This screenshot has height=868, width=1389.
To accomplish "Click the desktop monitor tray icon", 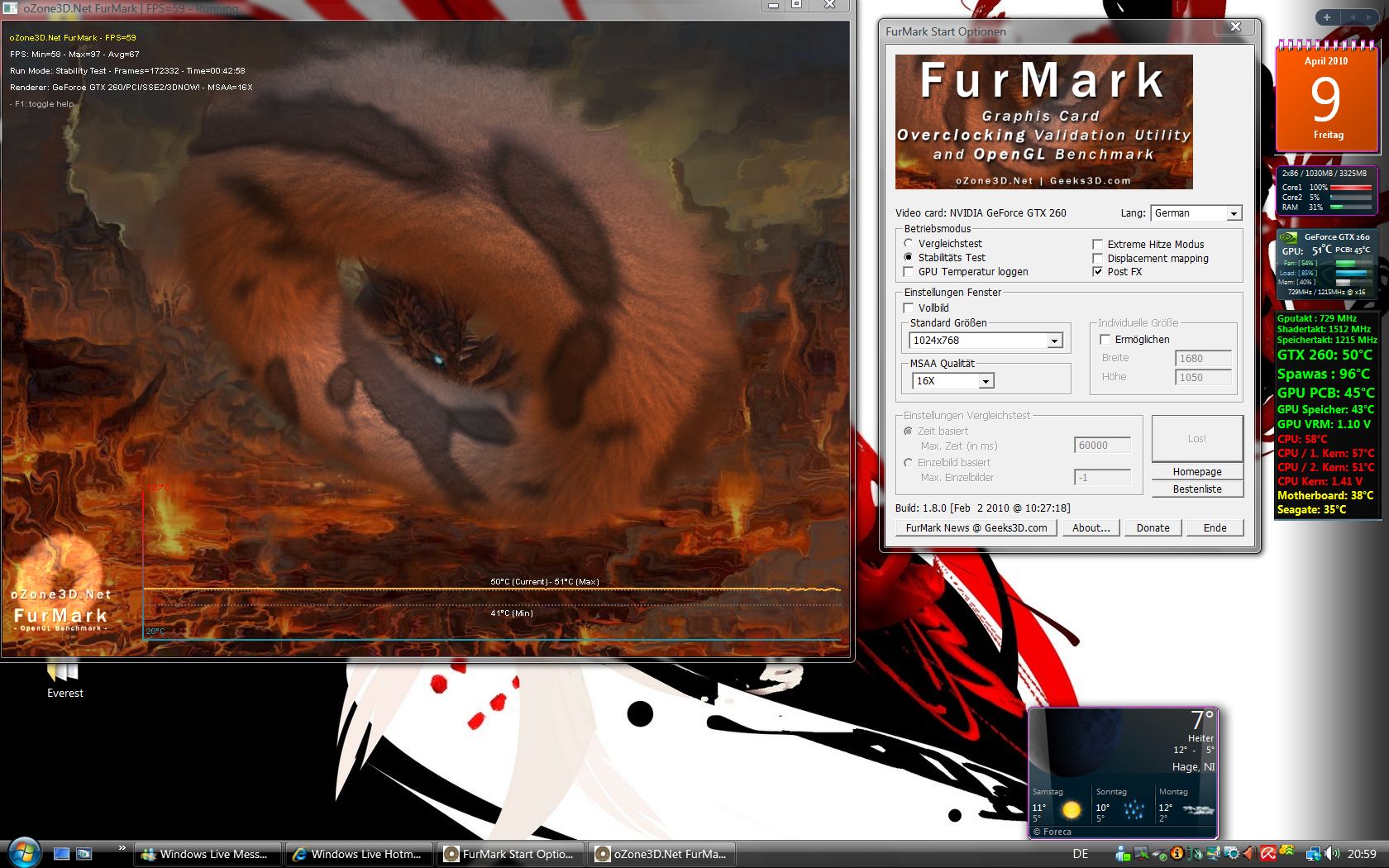I will 1213,854.
